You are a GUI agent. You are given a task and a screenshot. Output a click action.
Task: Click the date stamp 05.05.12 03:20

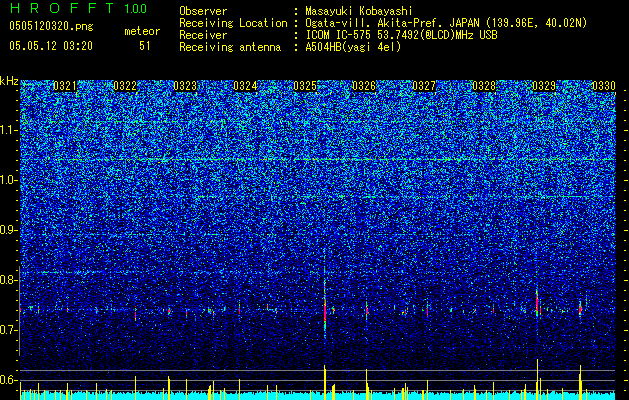51,46
